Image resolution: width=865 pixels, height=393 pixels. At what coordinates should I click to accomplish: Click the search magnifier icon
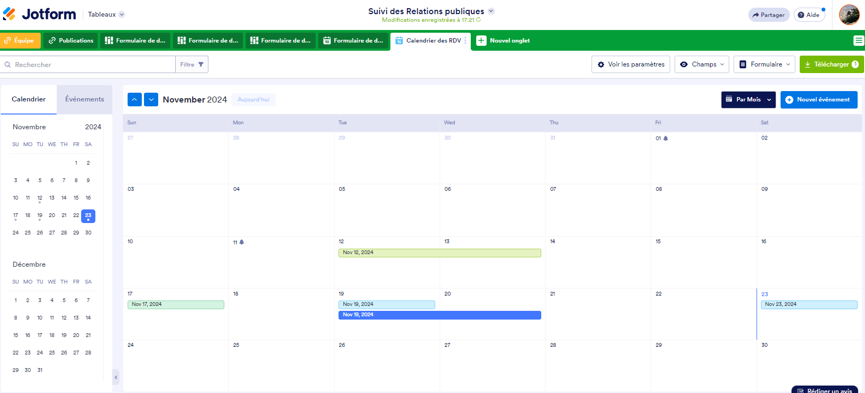click(8, 65)
